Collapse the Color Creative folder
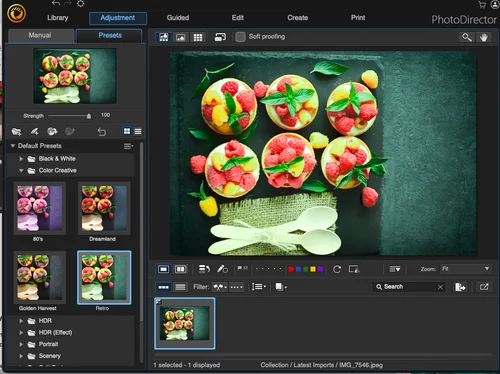500x374 pixels. point(21,170)
